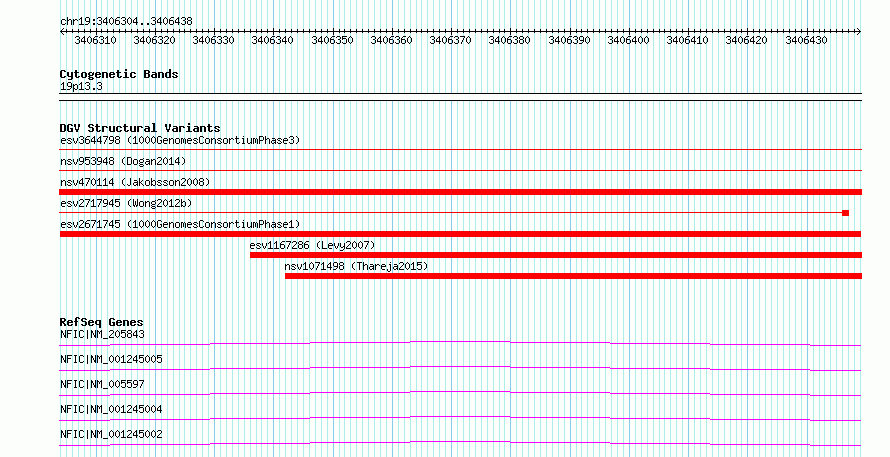Viewport: 890px width, 457px height.
Task: Click the thin red line under esv3644798
Action: (x=460, y=149)
